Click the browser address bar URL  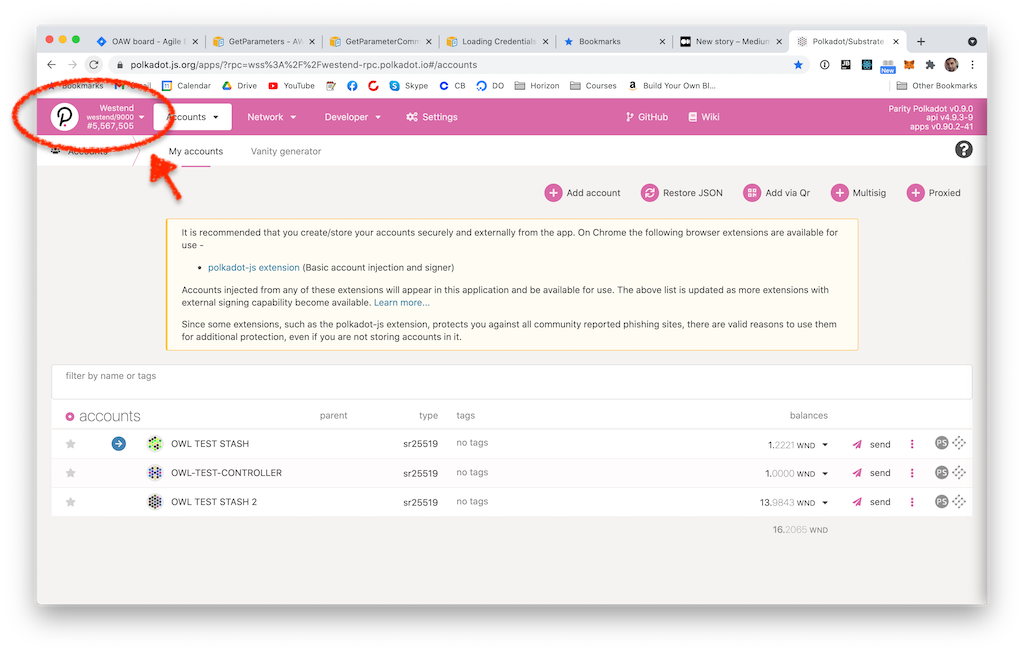click(304, 65)
